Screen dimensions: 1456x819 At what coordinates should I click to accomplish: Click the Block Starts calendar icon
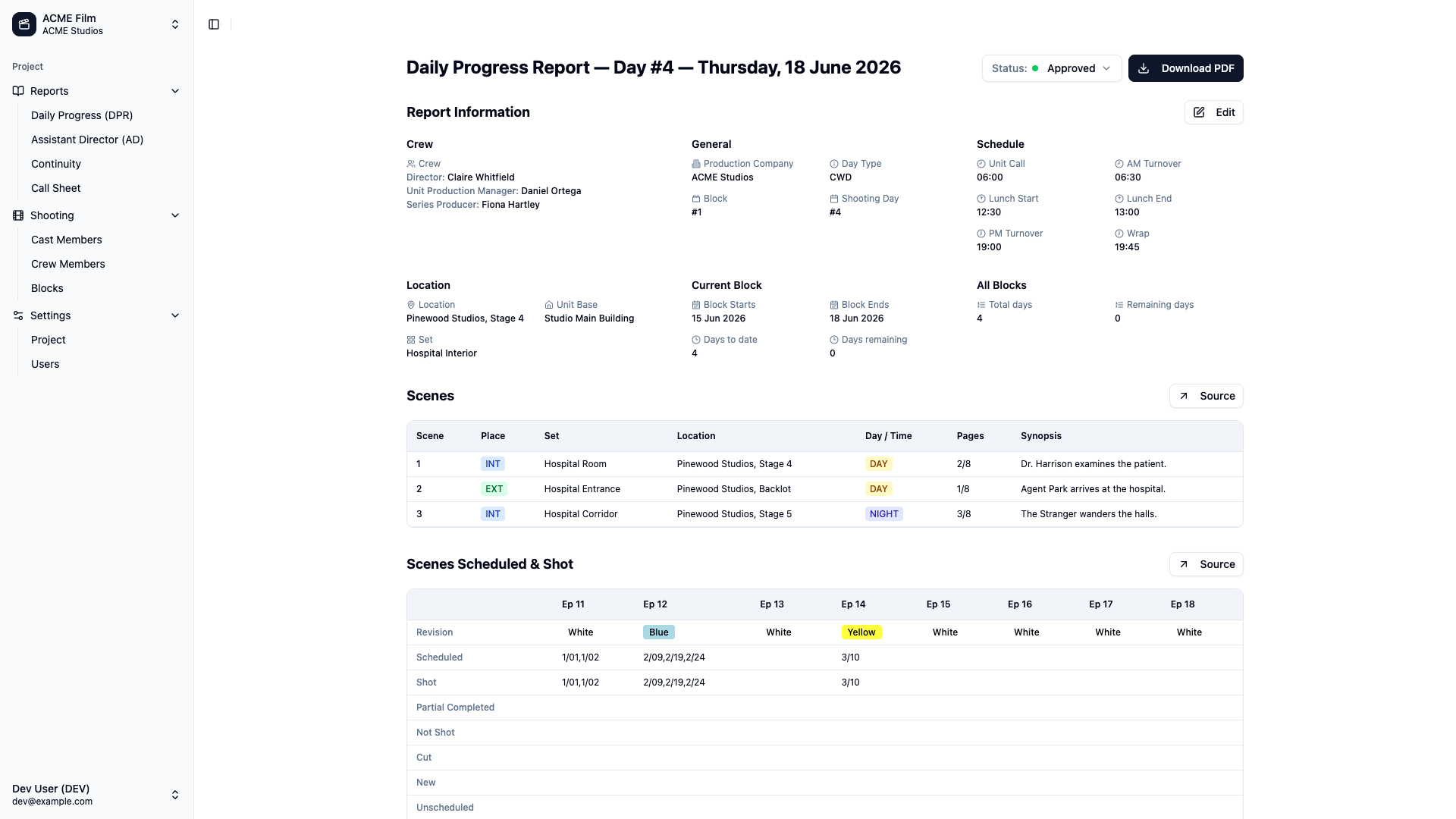(696, 305)
